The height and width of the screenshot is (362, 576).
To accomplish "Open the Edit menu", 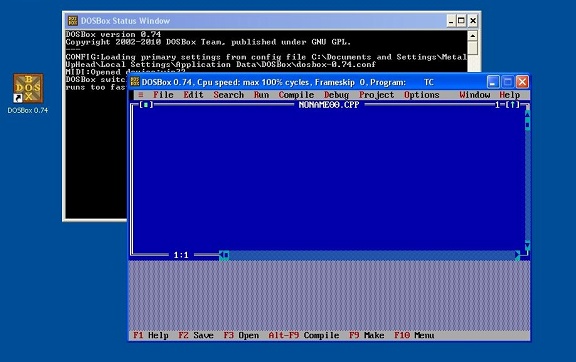I will point(193,95).
